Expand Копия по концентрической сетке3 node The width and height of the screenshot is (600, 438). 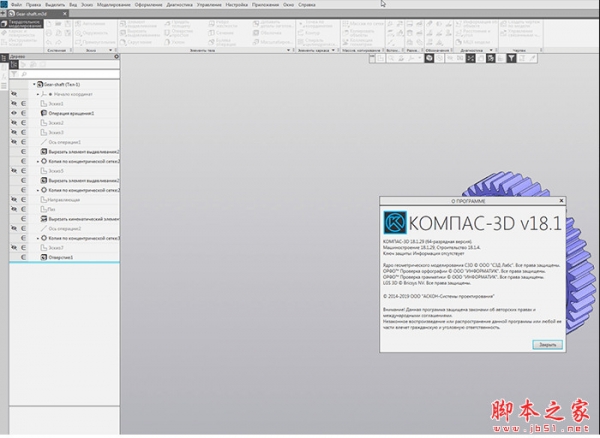click(x=37, y=237)
